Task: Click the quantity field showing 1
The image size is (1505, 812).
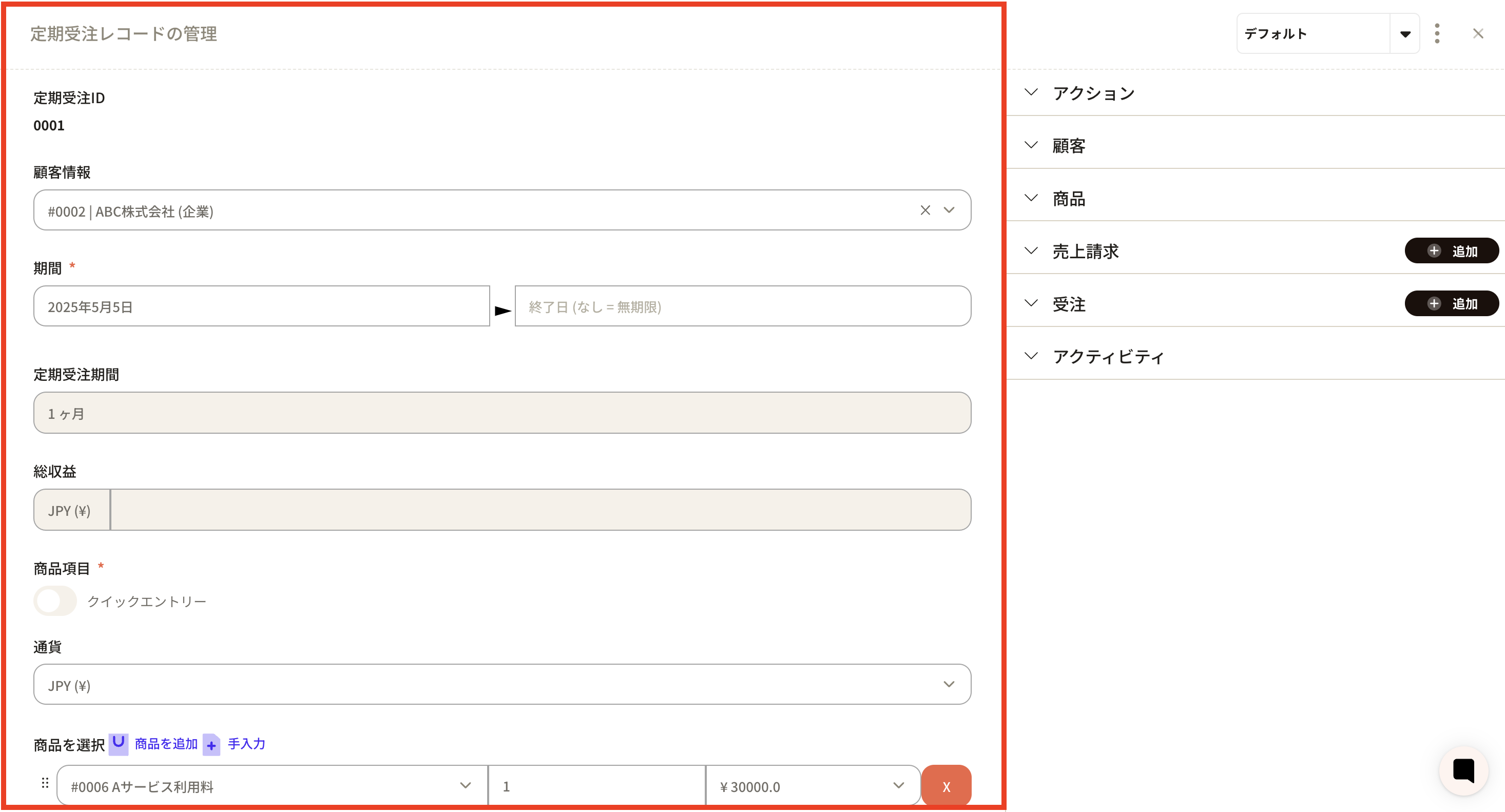Action: [x=596, y=786]
